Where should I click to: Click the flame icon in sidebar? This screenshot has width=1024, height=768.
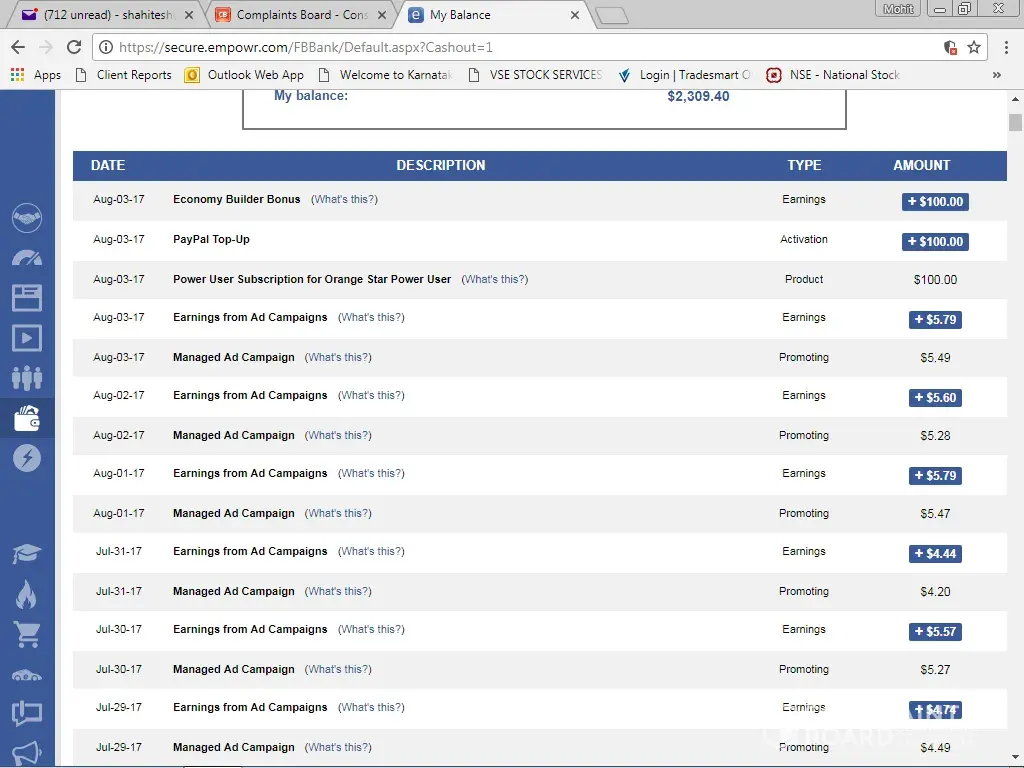pyautogui.click(x=27, y=594)
